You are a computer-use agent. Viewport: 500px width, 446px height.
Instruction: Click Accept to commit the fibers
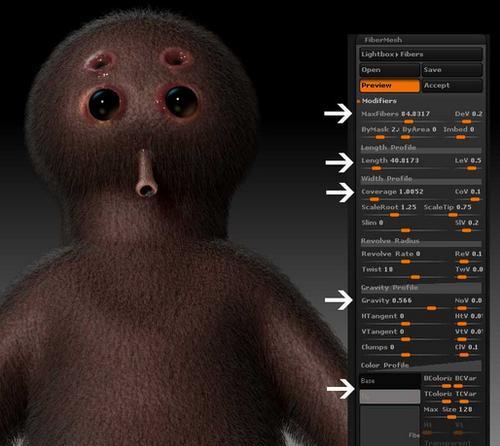[452, 86]
